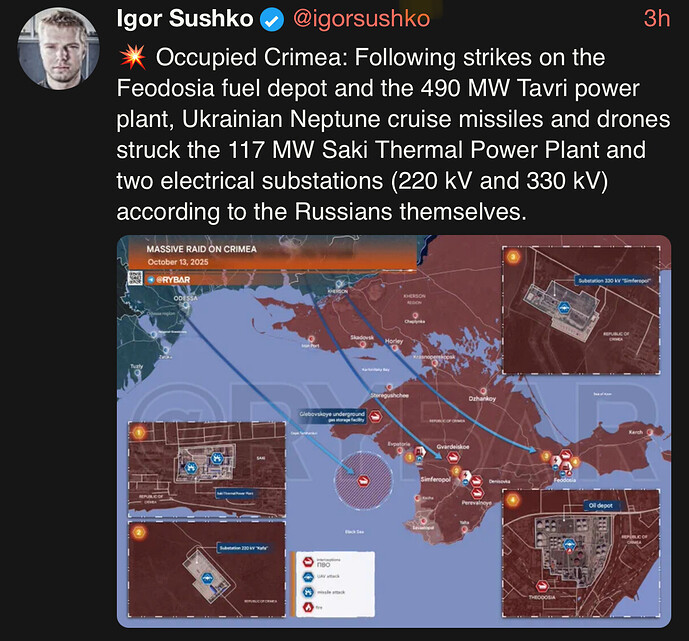Screen dimensions: 689x641
Task: Click the Igor Sushko display name
Action: click(186, 19)
